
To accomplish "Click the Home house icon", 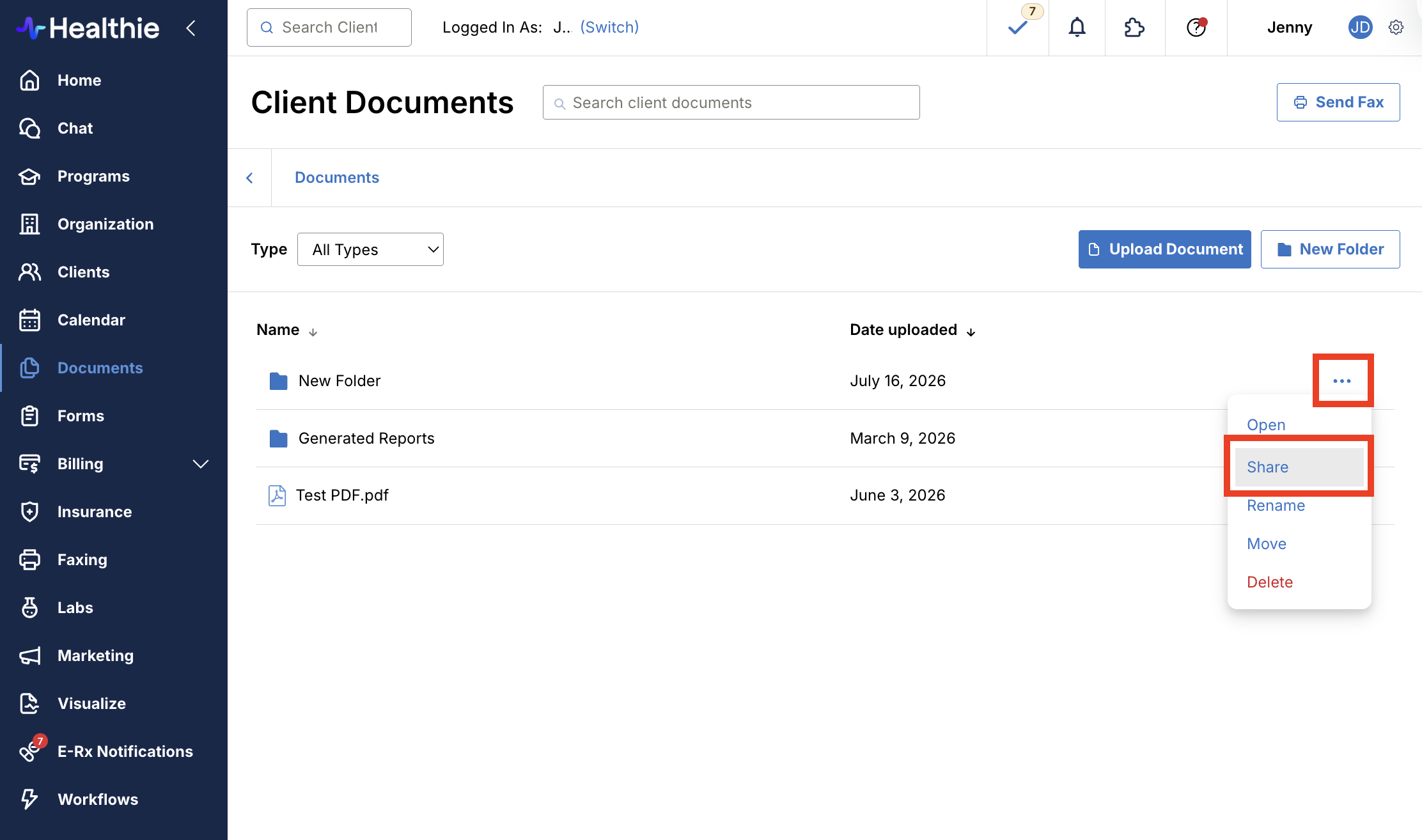I will (29, 81).
